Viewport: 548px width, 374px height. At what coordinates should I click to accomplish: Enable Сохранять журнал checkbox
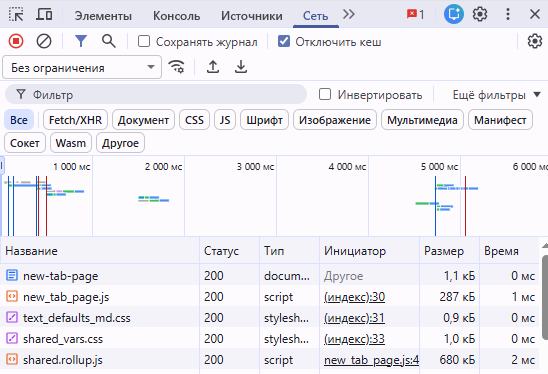[x=144, y=41]
